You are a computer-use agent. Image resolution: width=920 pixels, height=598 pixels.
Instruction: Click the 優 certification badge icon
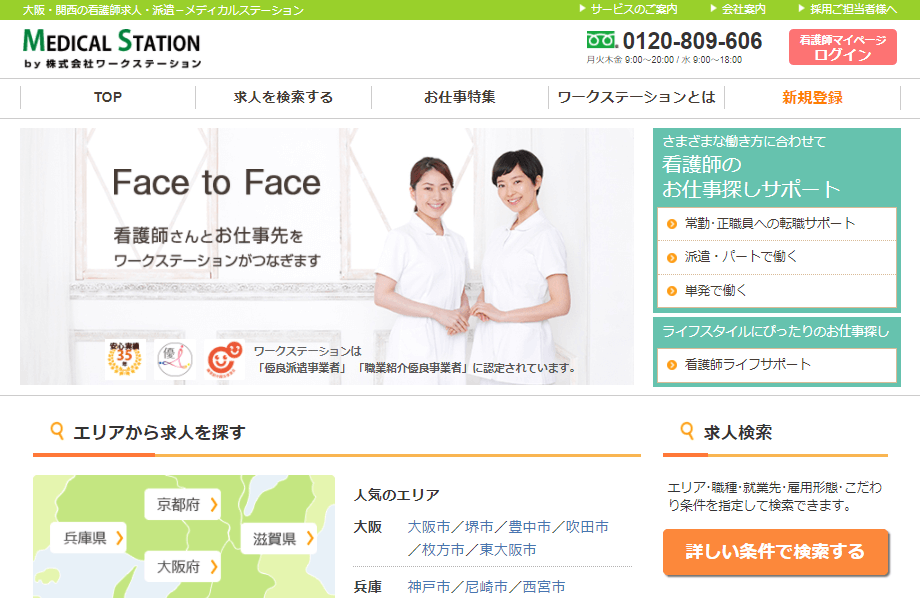(174, 360)
